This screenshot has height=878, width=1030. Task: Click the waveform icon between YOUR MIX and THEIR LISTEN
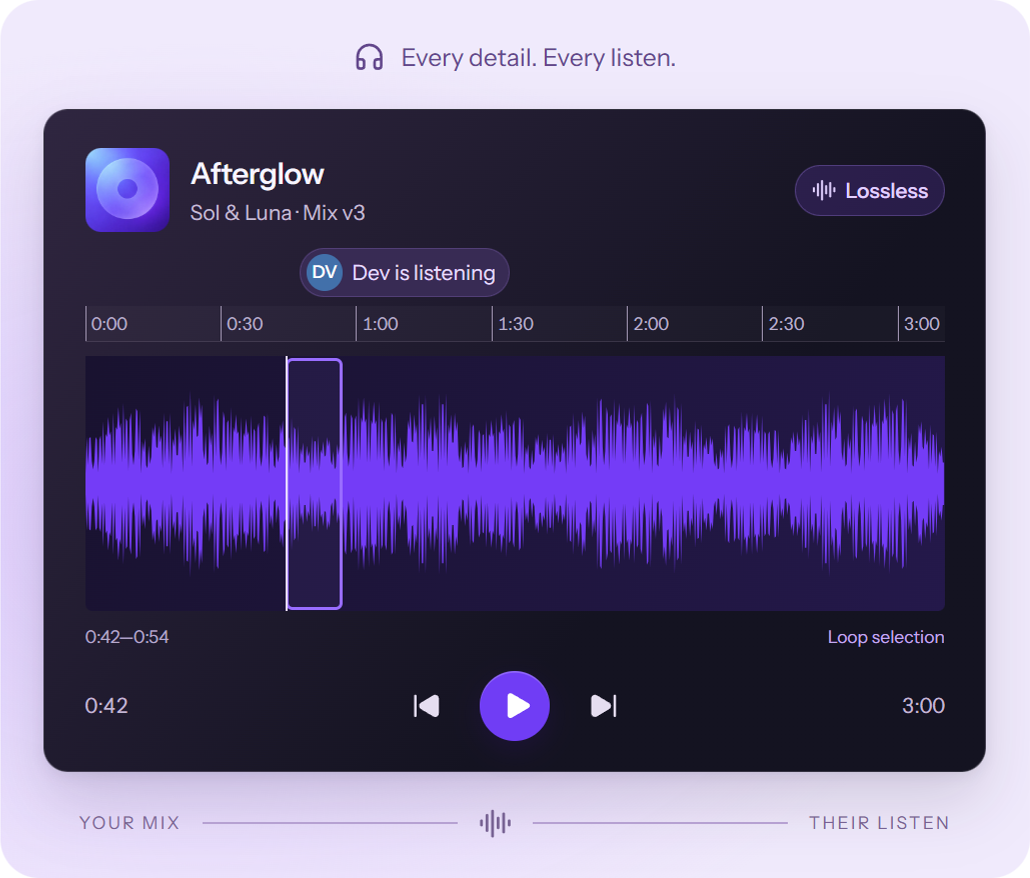tap(495, 823)
